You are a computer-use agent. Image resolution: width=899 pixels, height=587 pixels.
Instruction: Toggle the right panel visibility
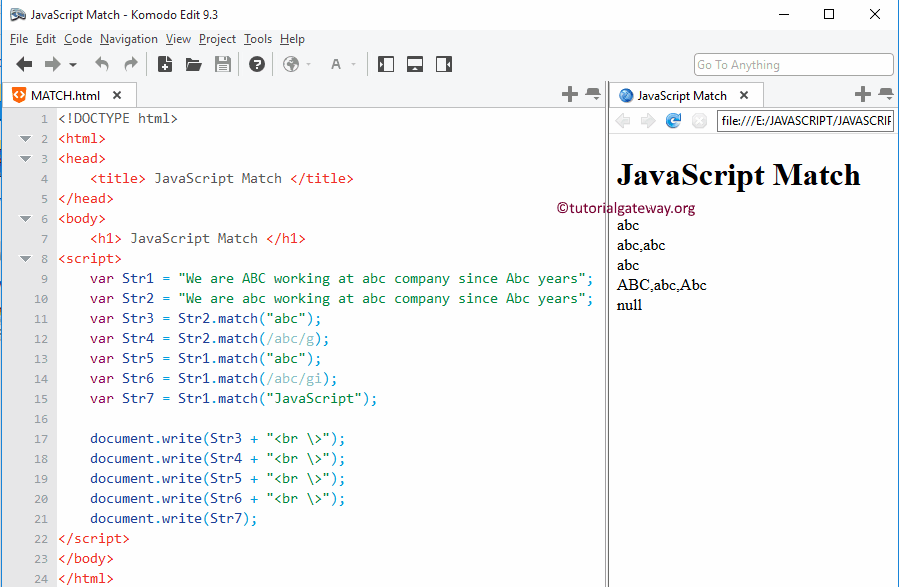pyautogui.click(x=443, y=63)
